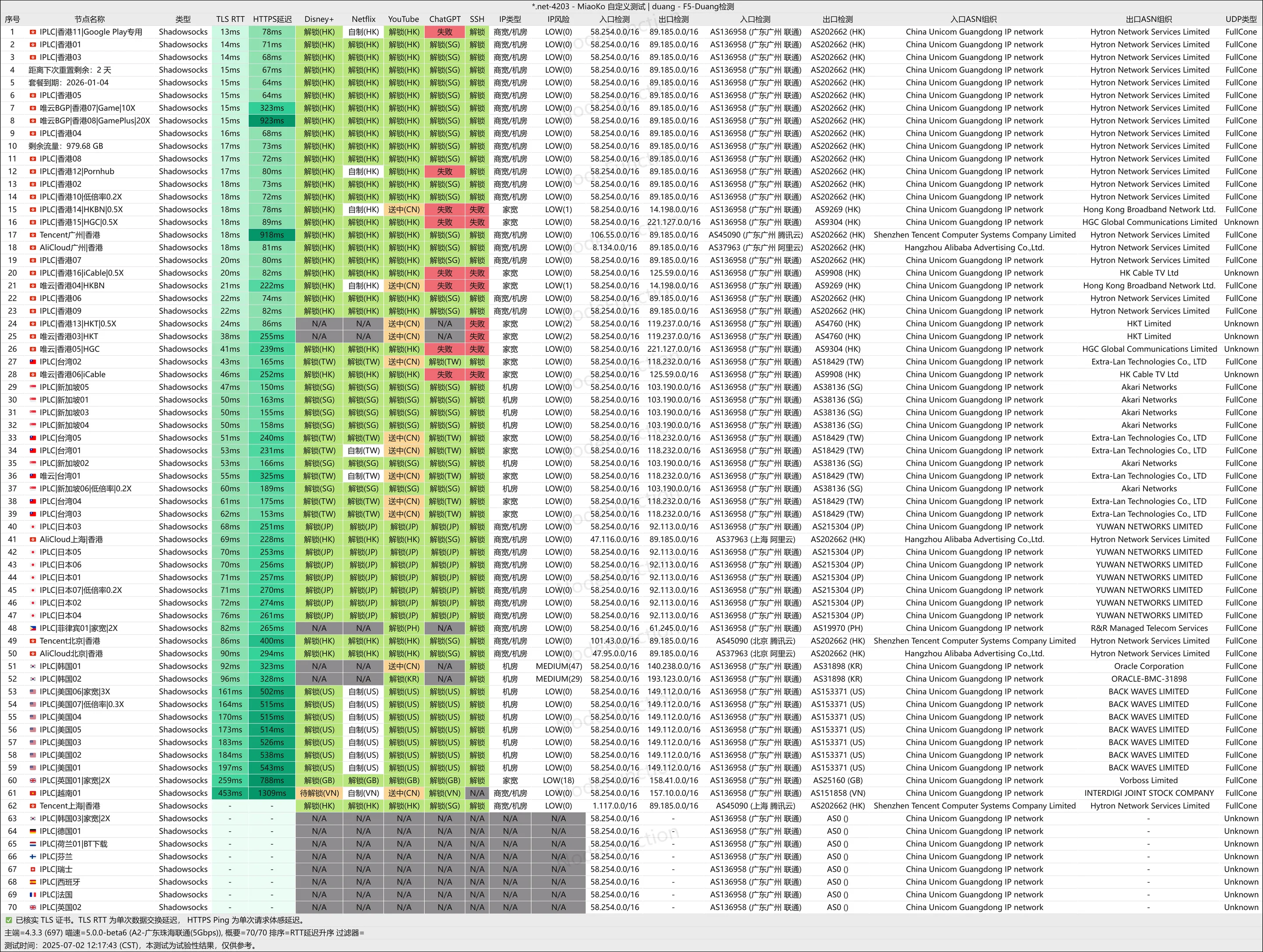Click the flag icon beside 唯云|台湾01

[x=32, y=476]
